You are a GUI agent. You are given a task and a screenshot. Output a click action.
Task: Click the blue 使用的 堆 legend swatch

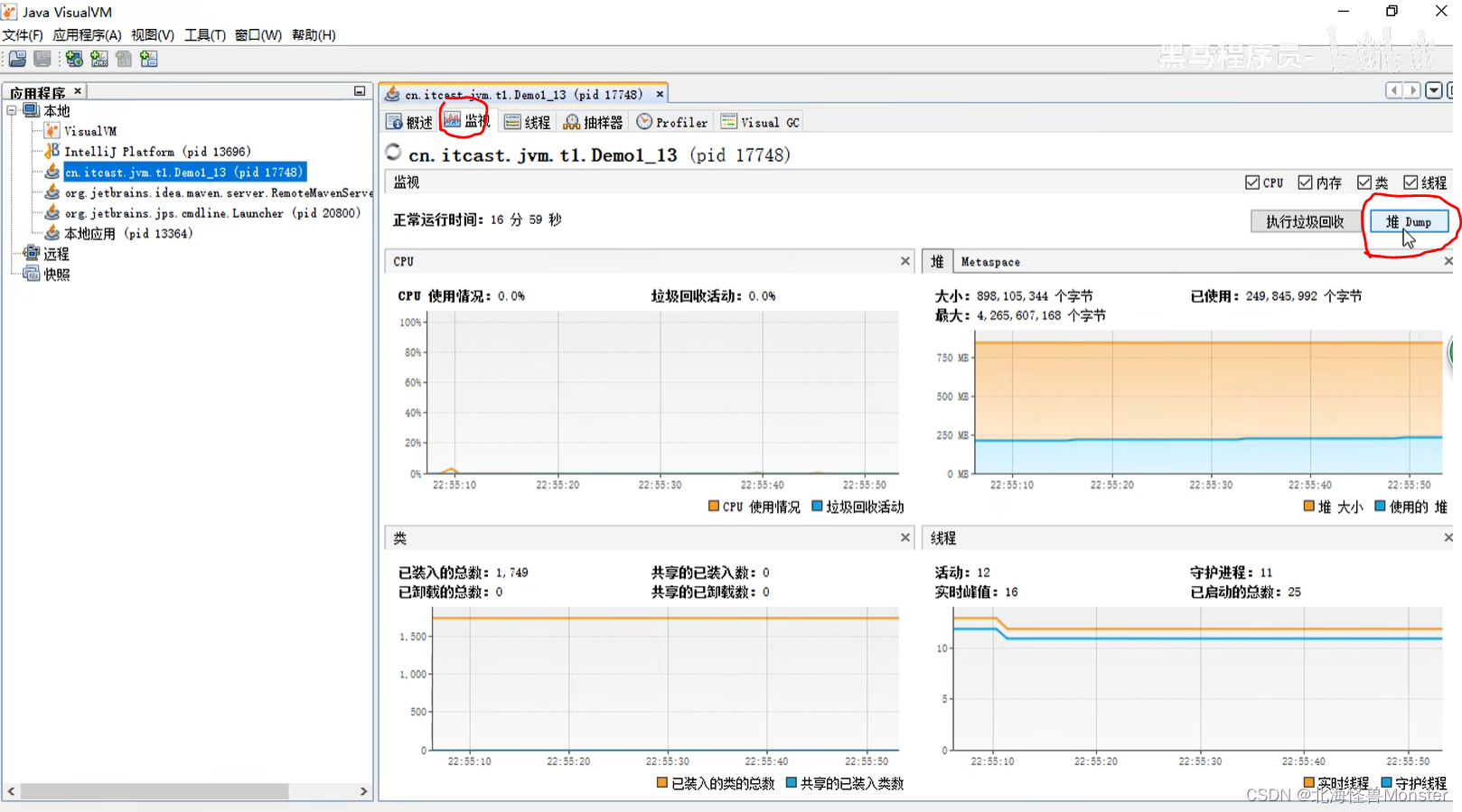(1380, 507)
